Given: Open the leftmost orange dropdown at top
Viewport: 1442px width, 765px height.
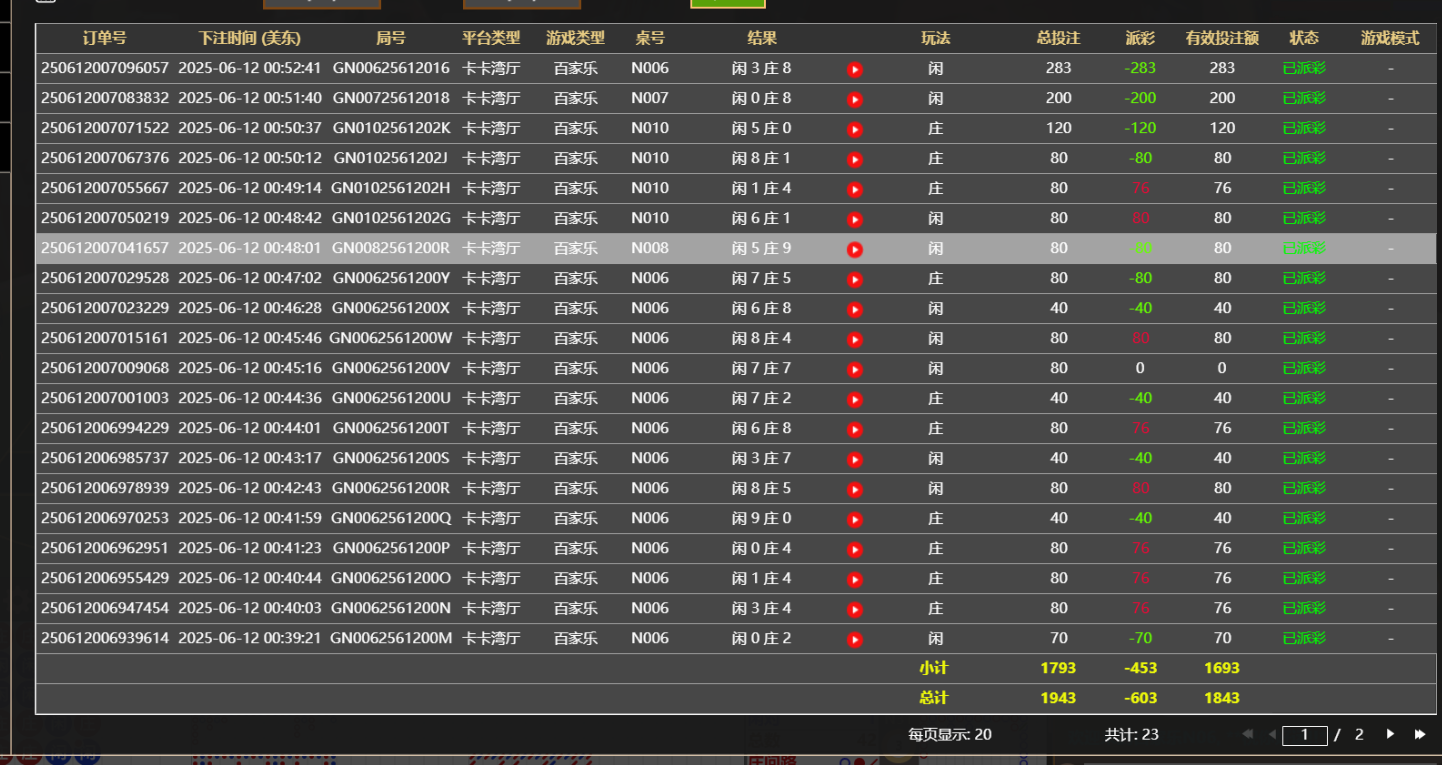Looking at the screenshot, I should pos(322,4).
